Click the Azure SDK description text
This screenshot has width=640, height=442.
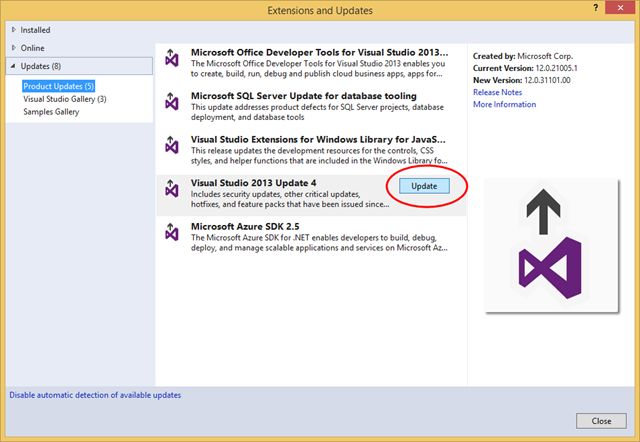319,243
